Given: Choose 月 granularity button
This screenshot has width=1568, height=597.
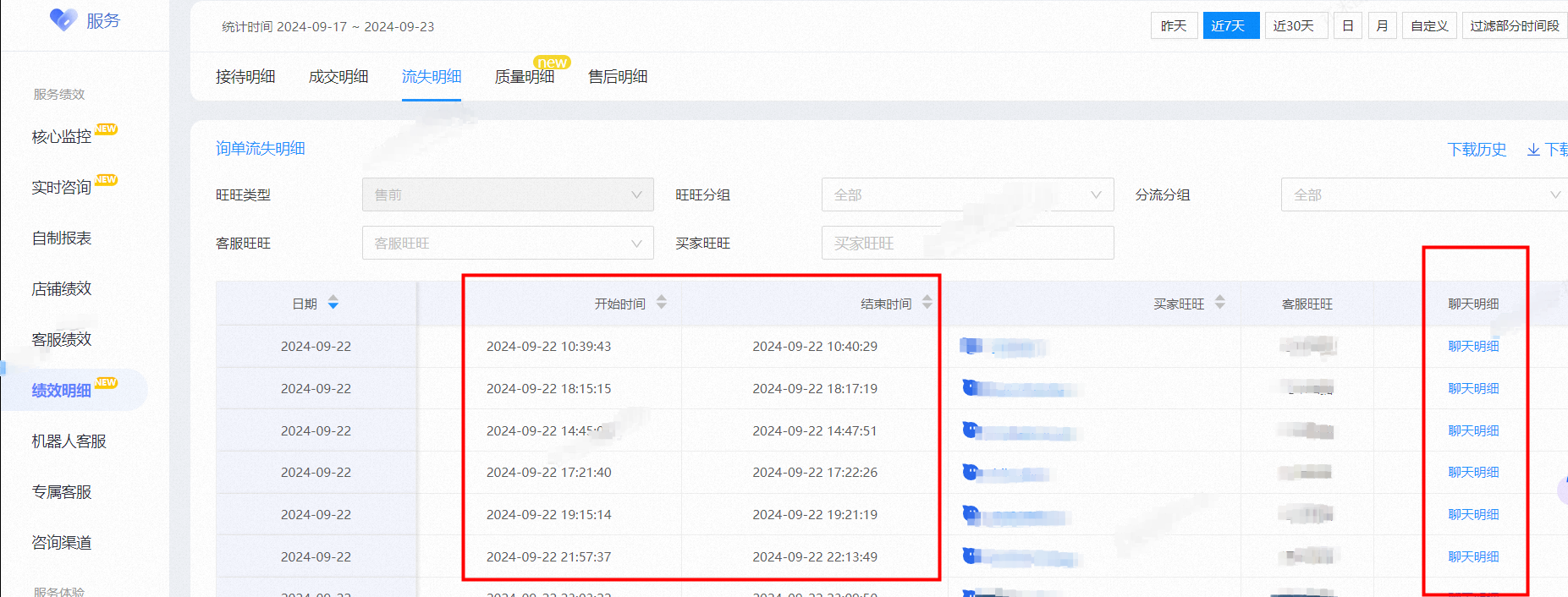Looking at the screenshot, I should click(1382, 25).
